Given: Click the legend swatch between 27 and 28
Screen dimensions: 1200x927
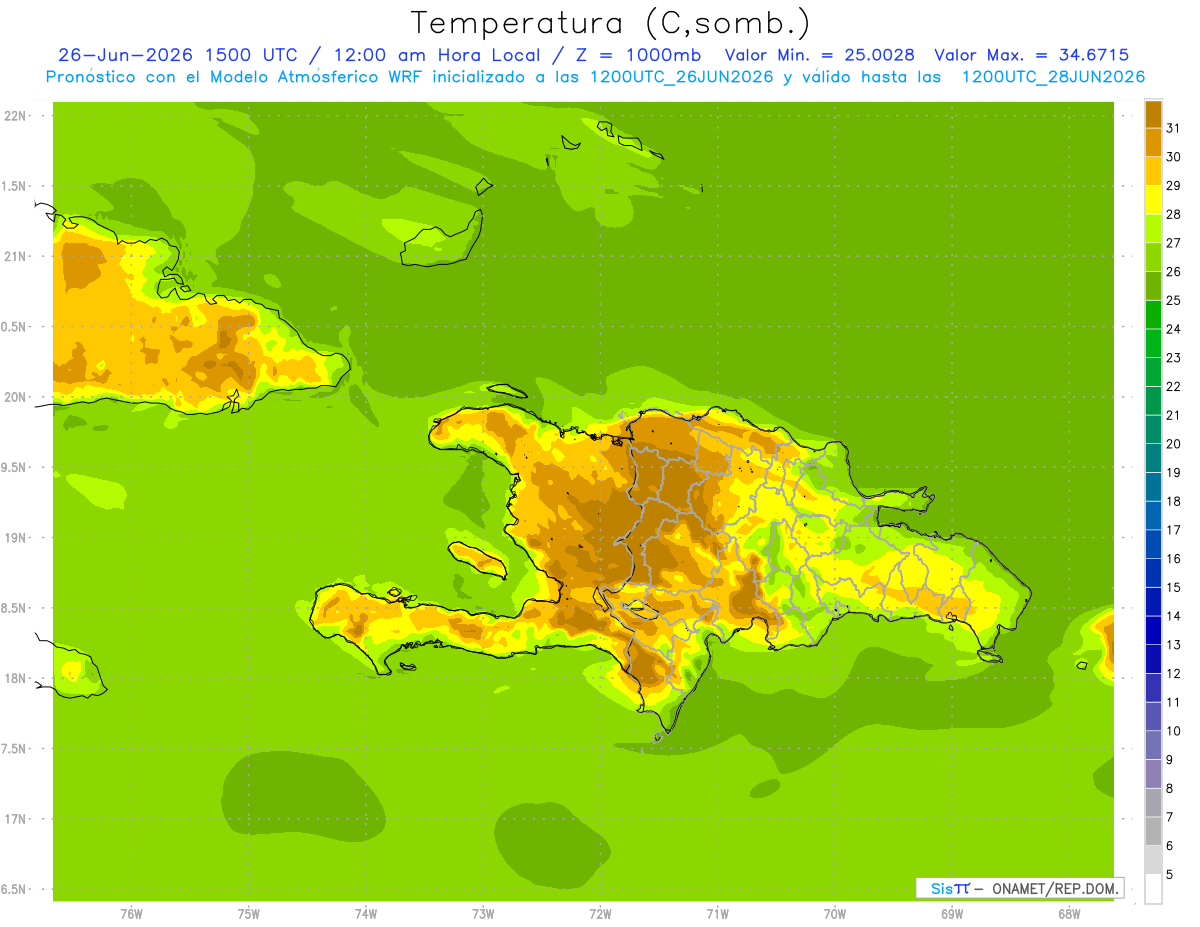Looking at the screenshot, I should 1153,228.
